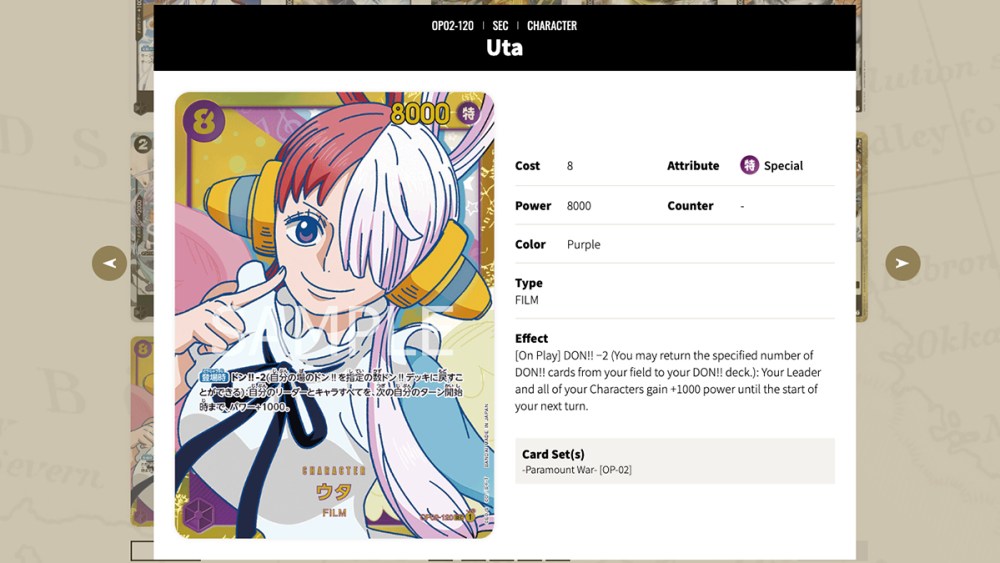Screen dimensions: 1000x563
Task: Go to the next card with the right arrow
Action: coord(902,263)
